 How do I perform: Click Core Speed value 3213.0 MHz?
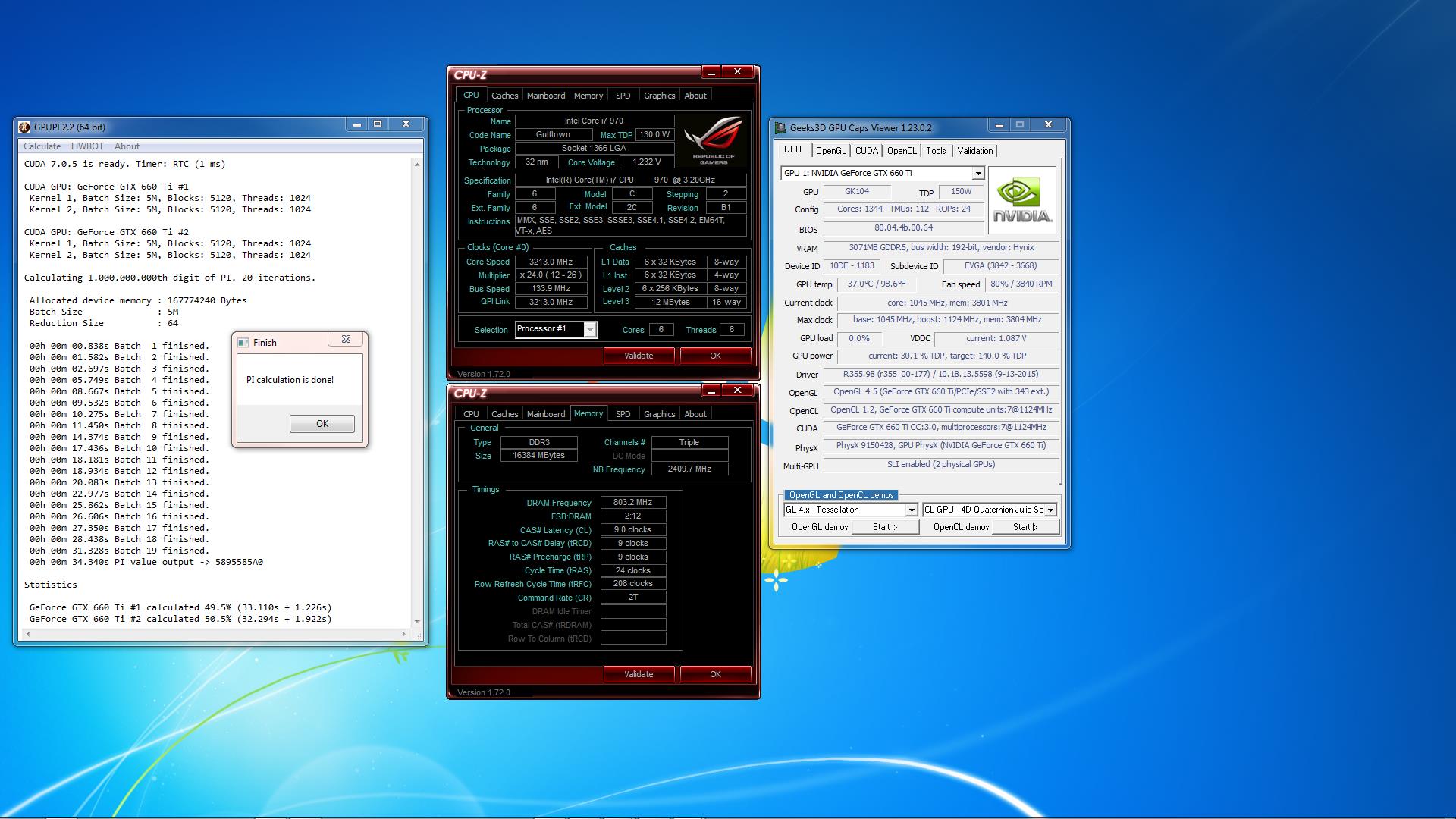click(x=551, y=262)
